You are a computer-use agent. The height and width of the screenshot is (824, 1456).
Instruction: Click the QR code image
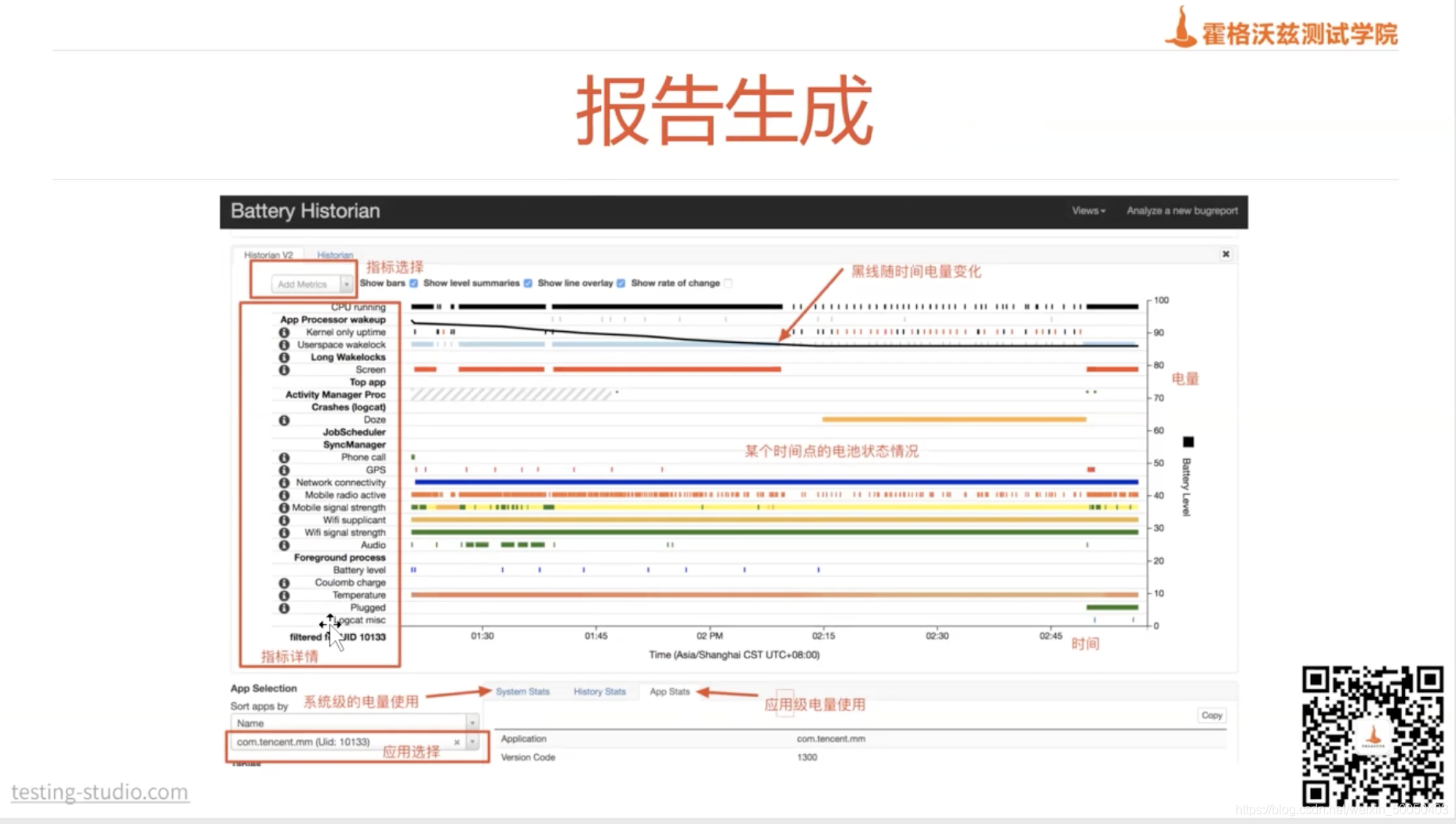click(1373, 736)
